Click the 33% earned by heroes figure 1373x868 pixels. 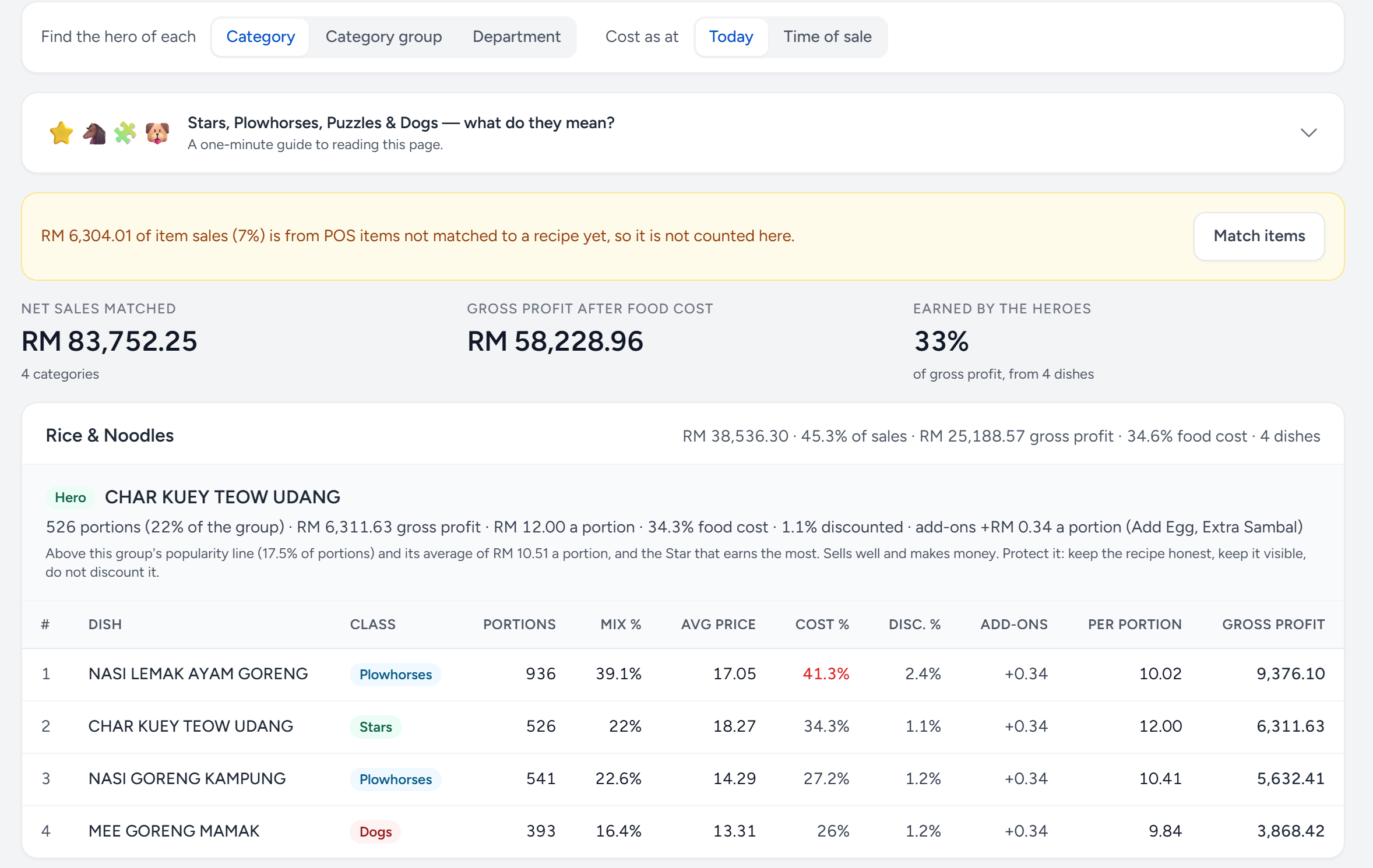pos(941,341)
